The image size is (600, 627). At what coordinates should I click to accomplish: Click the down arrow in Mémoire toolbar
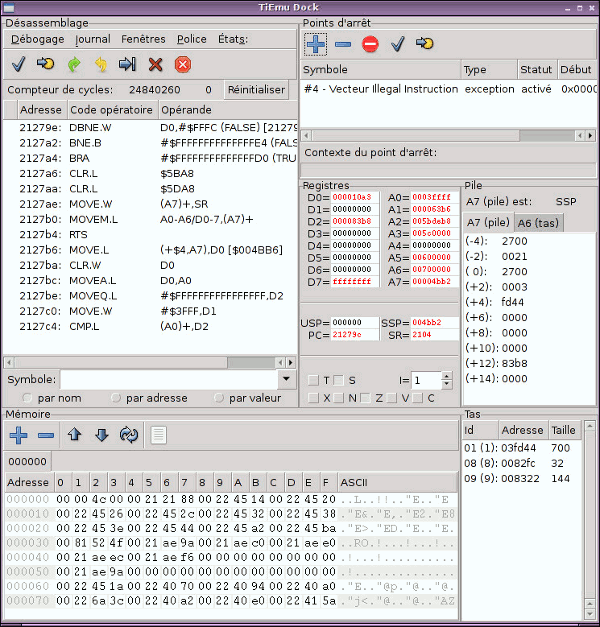pos(101,435)
